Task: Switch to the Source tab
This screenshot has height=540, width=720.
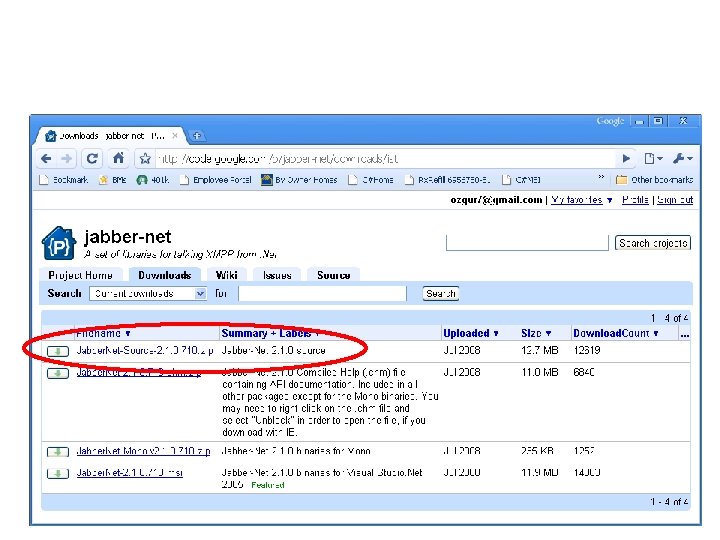Action: (333, 275)
